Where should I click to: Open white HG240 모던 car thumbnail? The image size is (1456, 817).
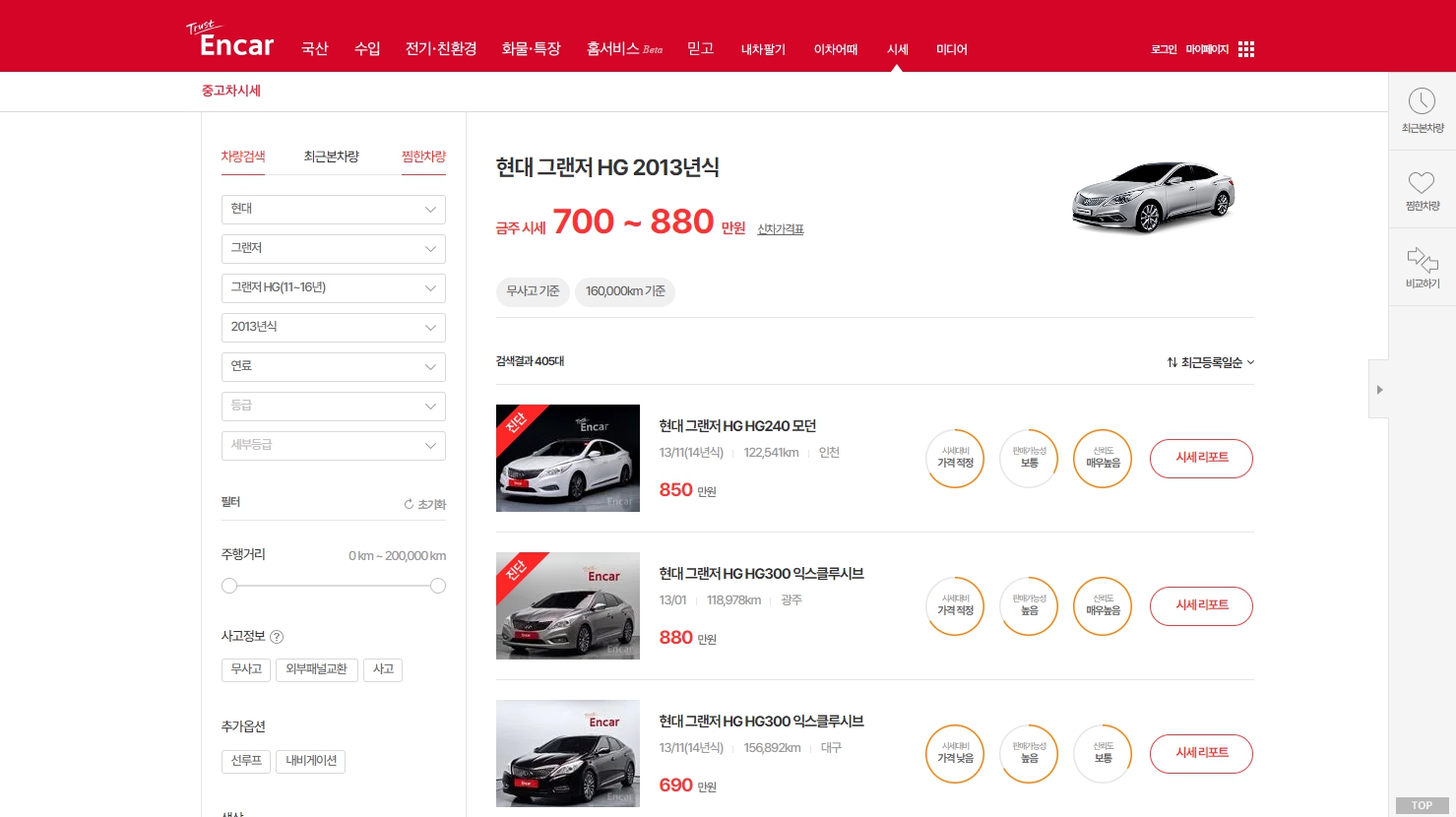pos(568,459)
